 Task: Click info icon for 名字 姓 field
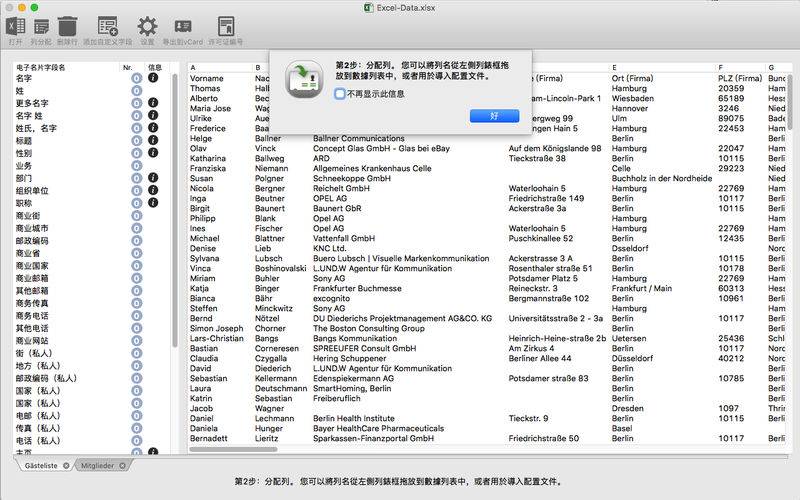click(x=153, y=115)
